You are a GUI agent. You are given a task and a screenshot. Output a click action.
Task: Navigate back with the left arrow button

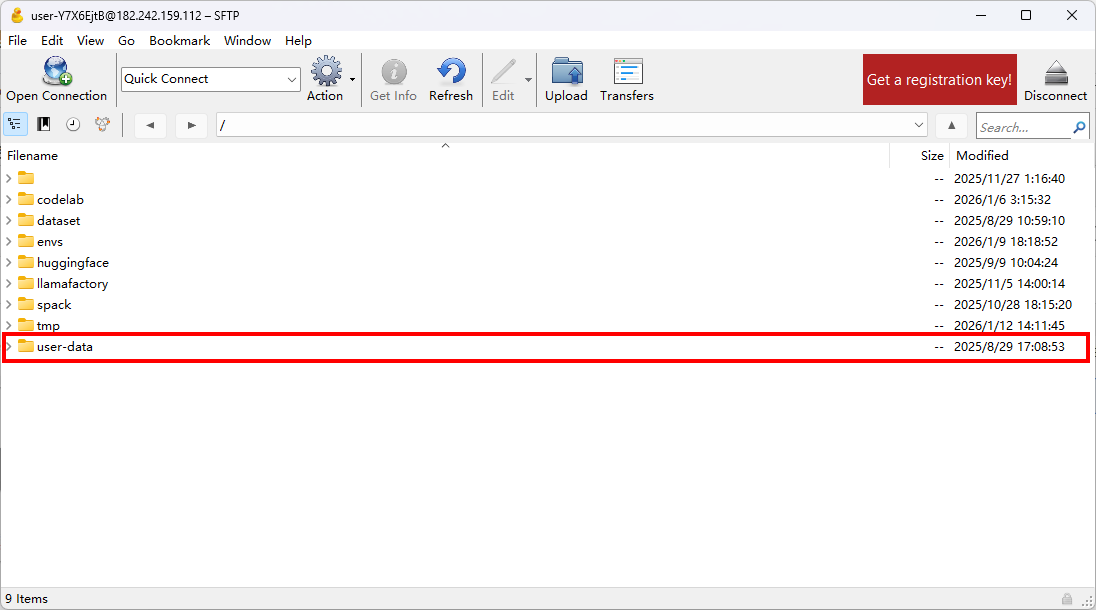pyautogui.click(x=150, y=125)
